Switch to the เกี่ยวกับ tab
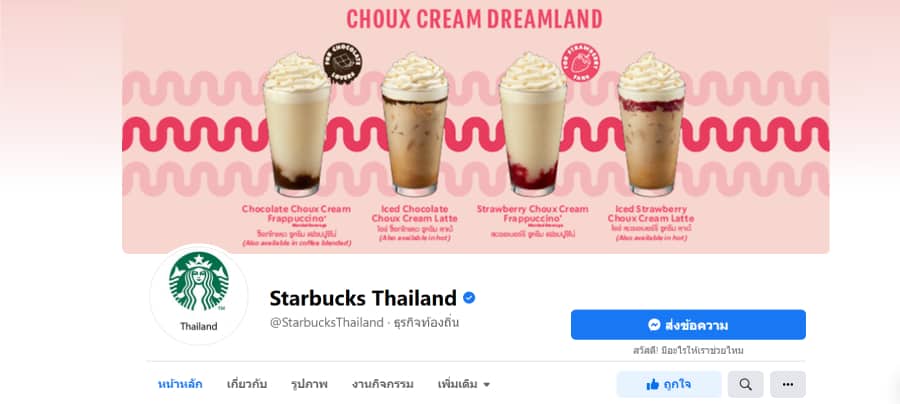This screenshot has height=404, width=900. tap(247, 384)
